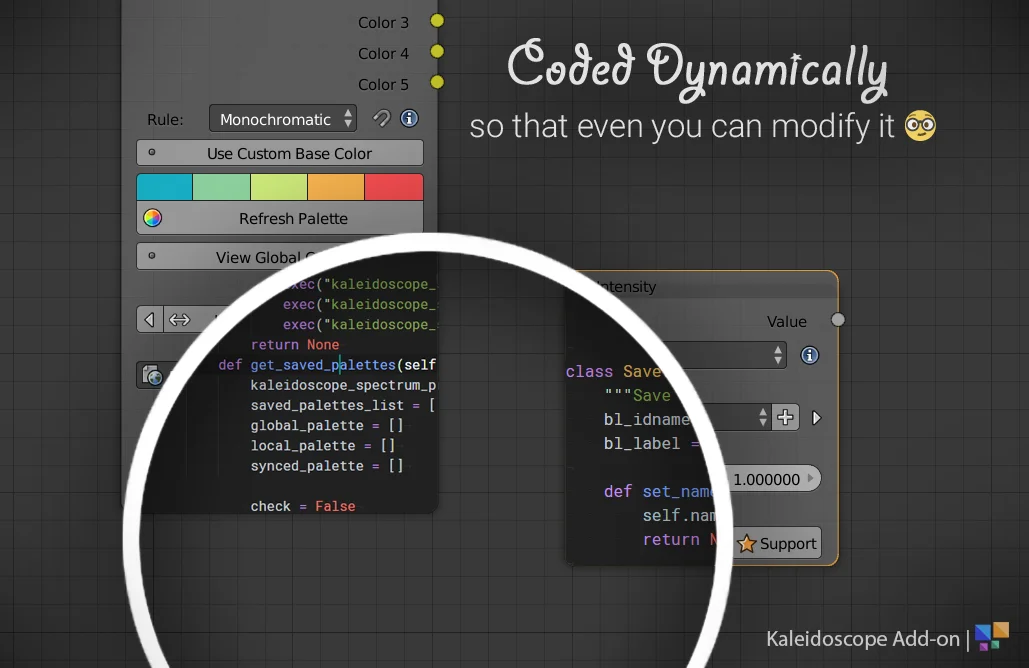The height and width of the screenshot is (668, 1029).
Task: Click the Value output socket
Action: [838, 320]
